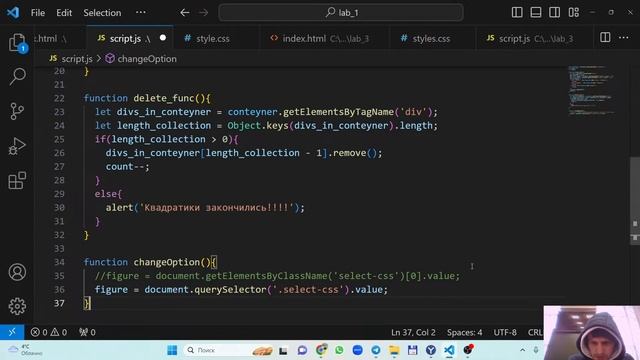Open Telegram from the taskbar
This screenshot has height=360, width=640.
376,350
